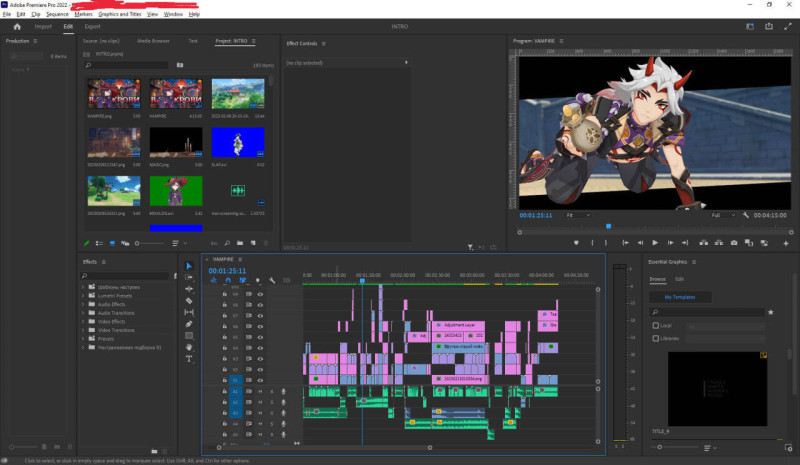Toggle visibility eye for track V5

[260, 337]
